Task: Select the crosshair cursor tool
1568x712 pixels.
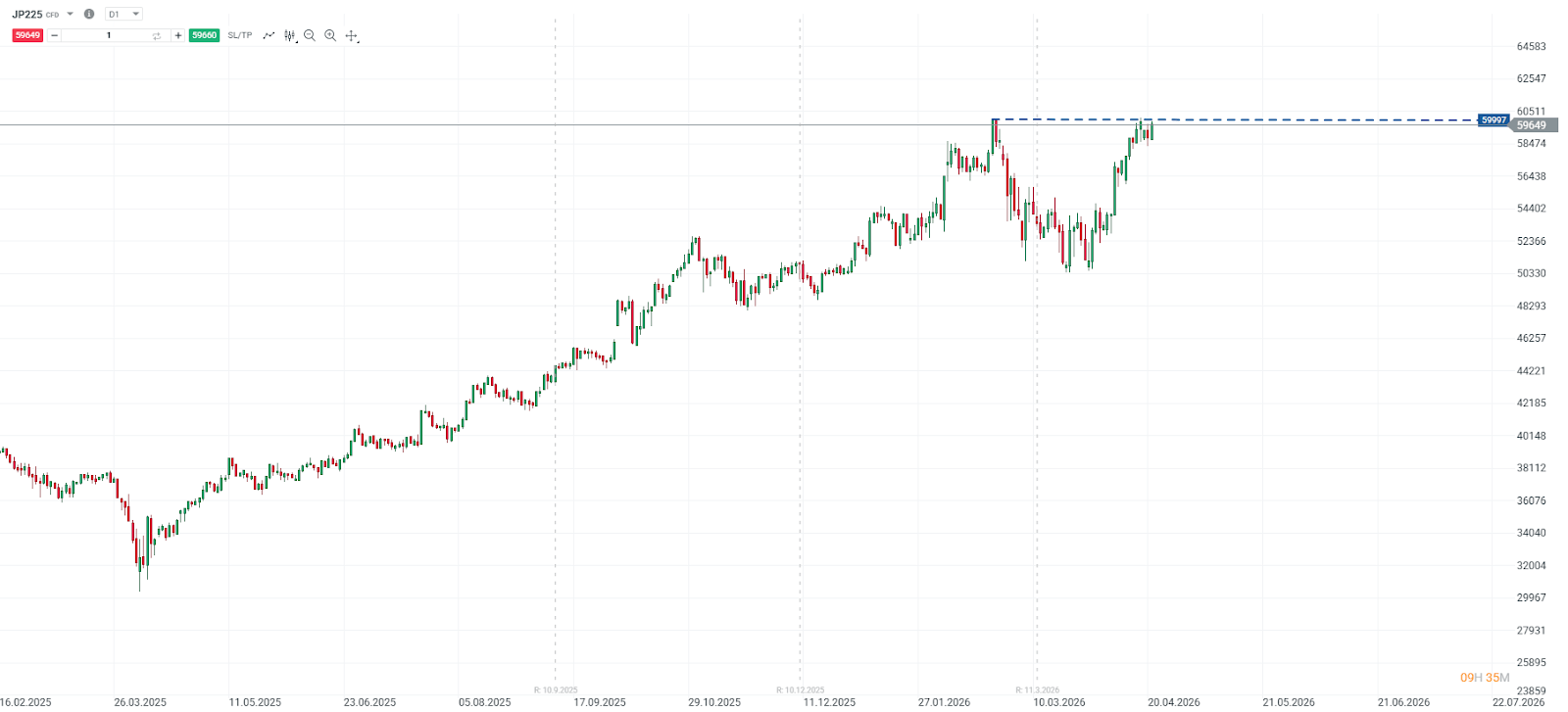Action: 351,35
